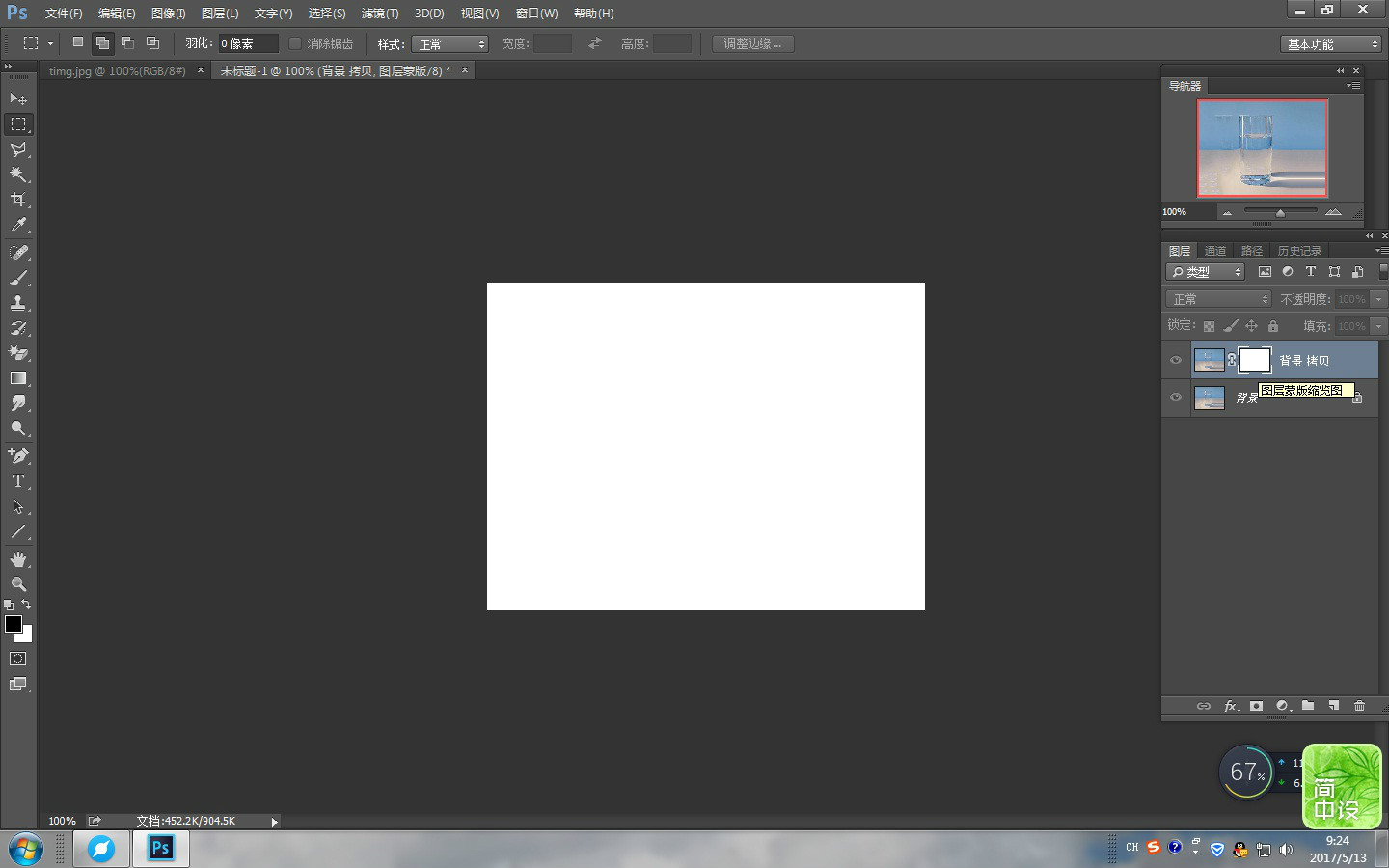The image size is (1389, 868).
Task: Toggle pixel layer filter
Action: (1265, 272)
